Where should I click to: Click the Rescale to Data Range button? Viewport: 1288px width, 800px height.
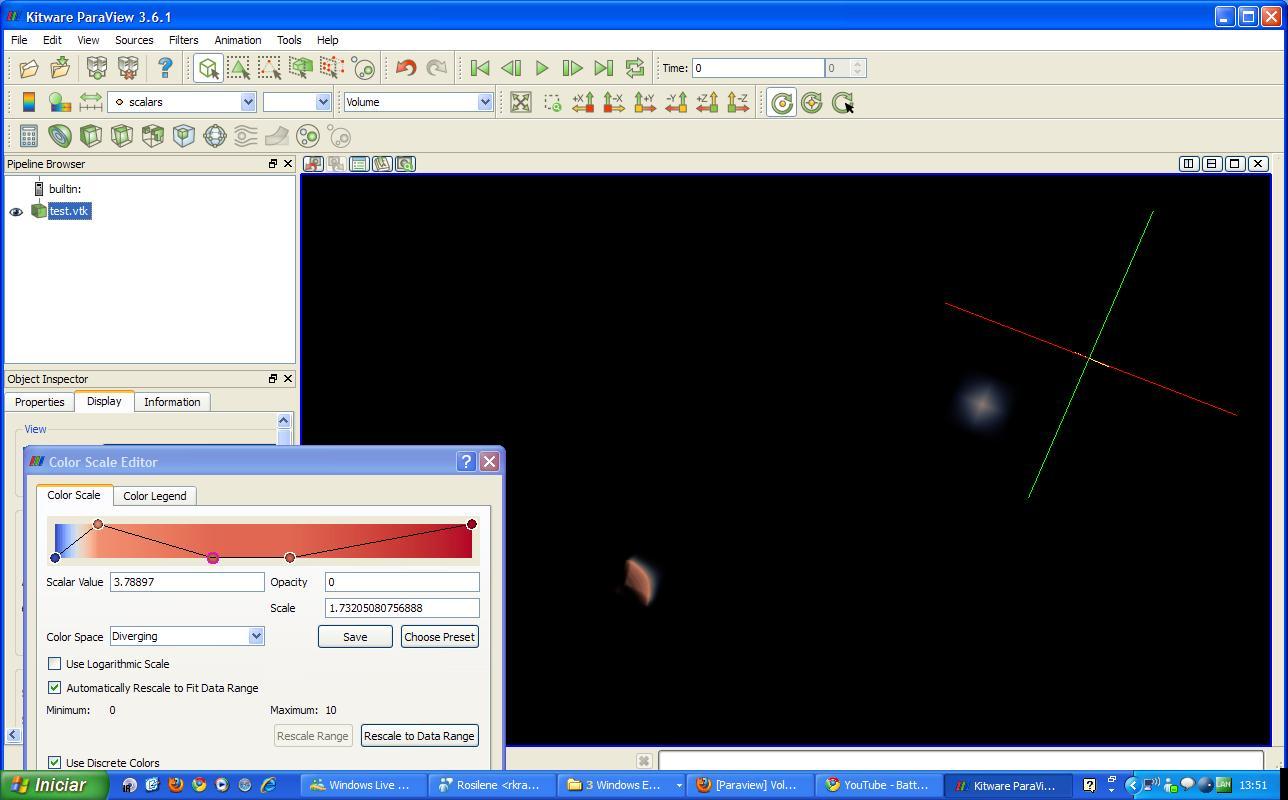pyautogui.click(x=419, y=736)
